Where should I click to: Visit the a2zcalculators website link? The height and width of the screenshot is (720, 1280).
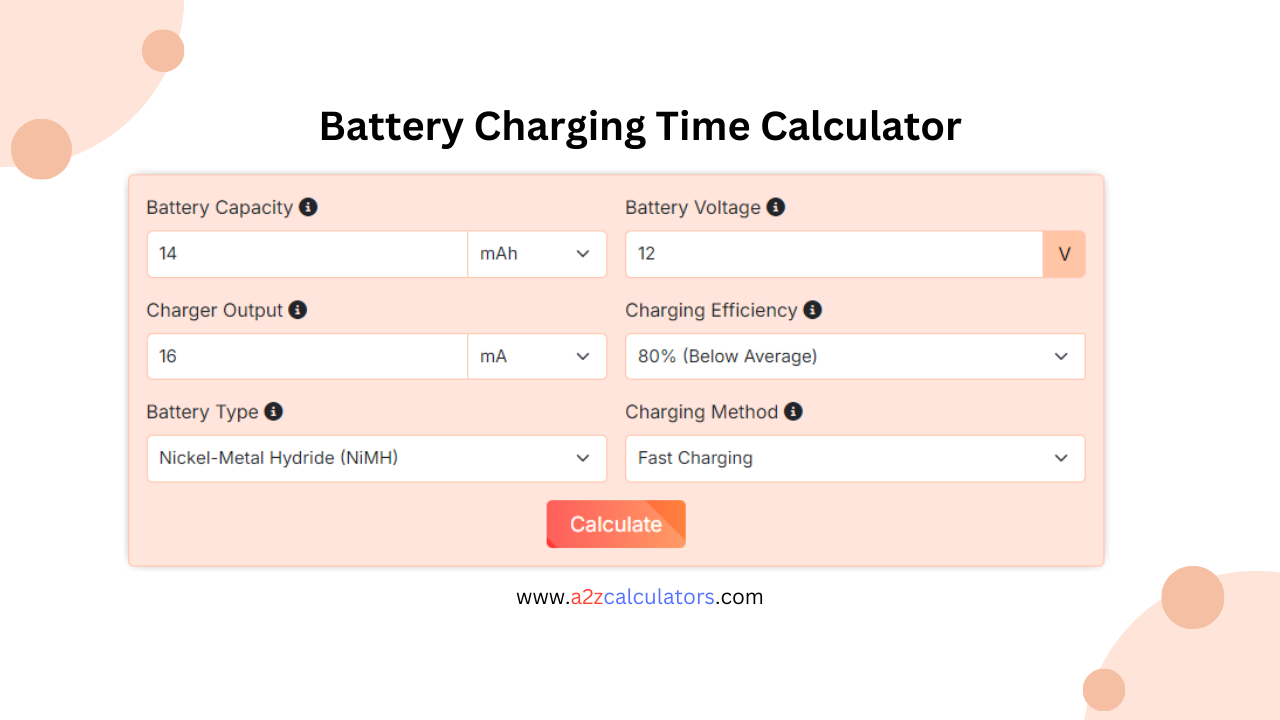(640, 597)
